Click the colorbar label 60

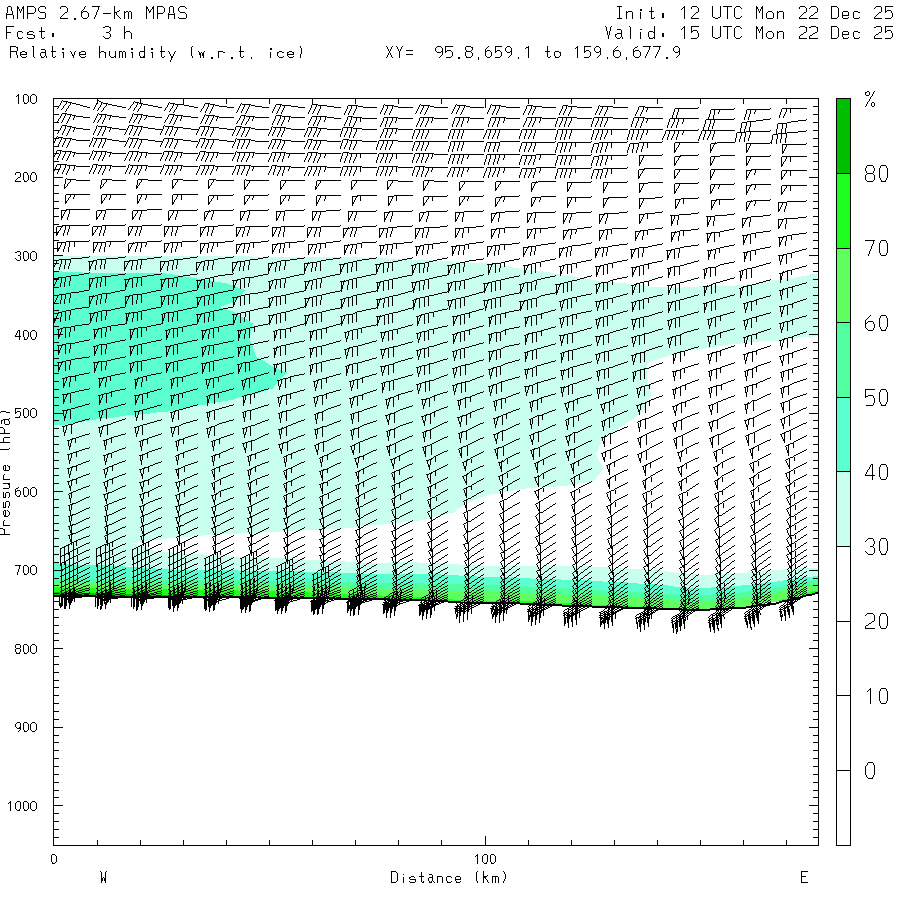click(x=876, y=323)
